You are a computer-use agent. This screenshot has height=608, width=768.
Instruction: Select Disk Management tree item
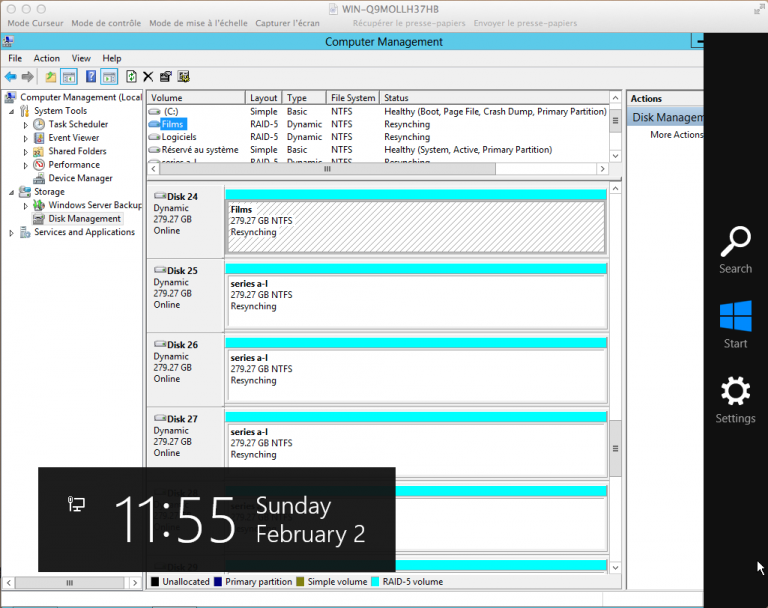click(84, 219)
